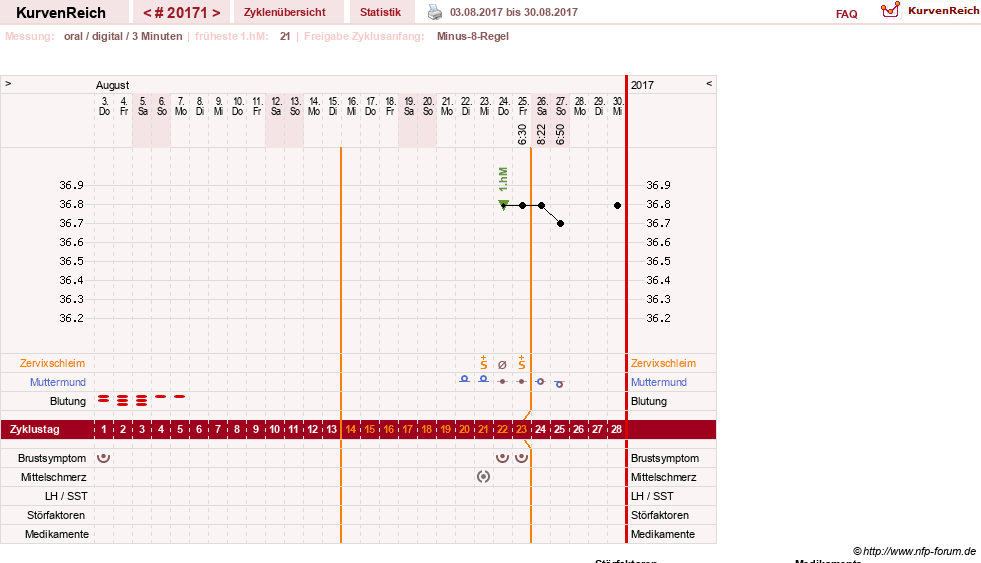Click the left Muttermund row label

point(58,382)
